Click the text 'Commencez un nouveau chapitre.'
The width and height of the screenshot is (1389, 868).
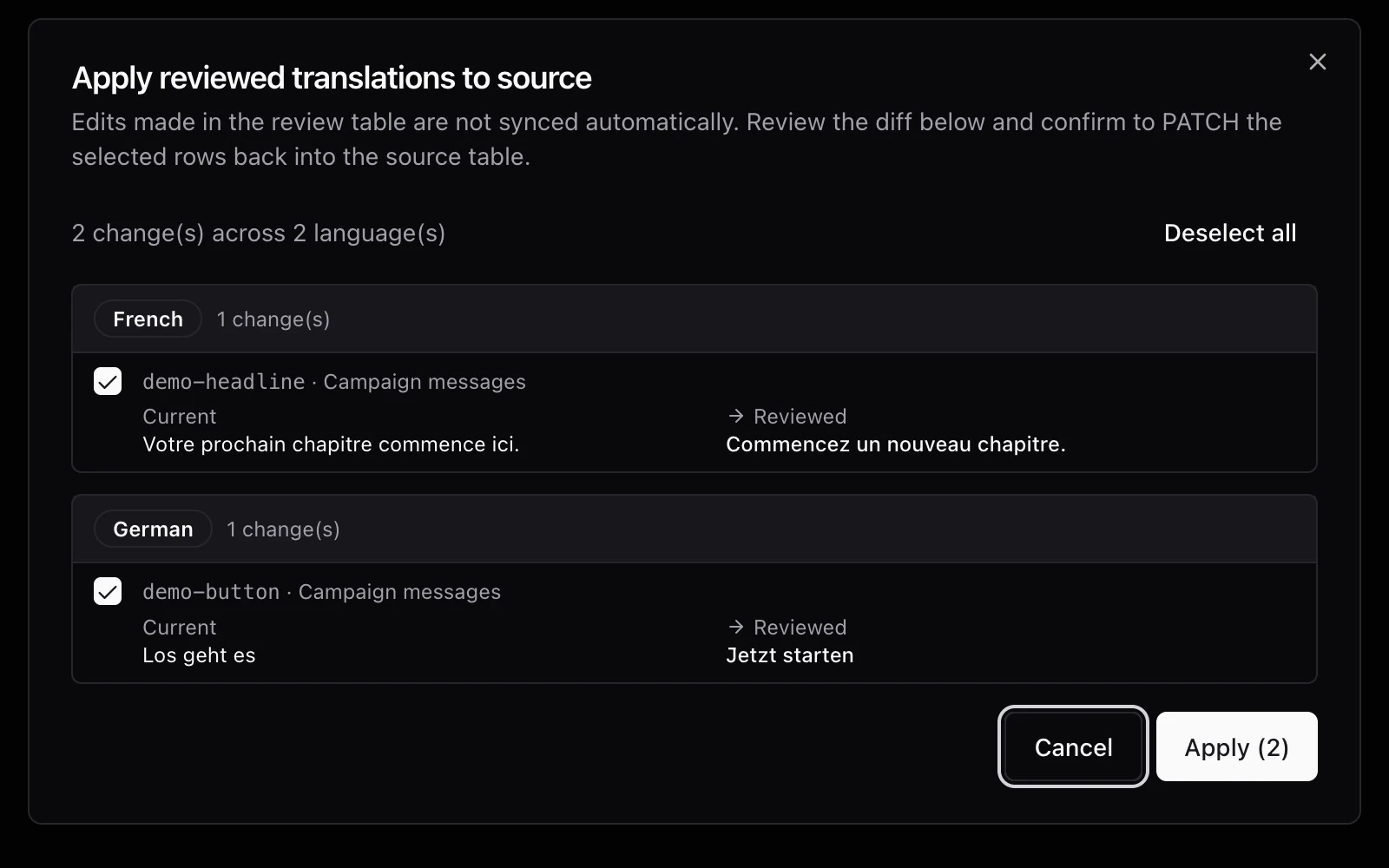(x=896, y=444)
